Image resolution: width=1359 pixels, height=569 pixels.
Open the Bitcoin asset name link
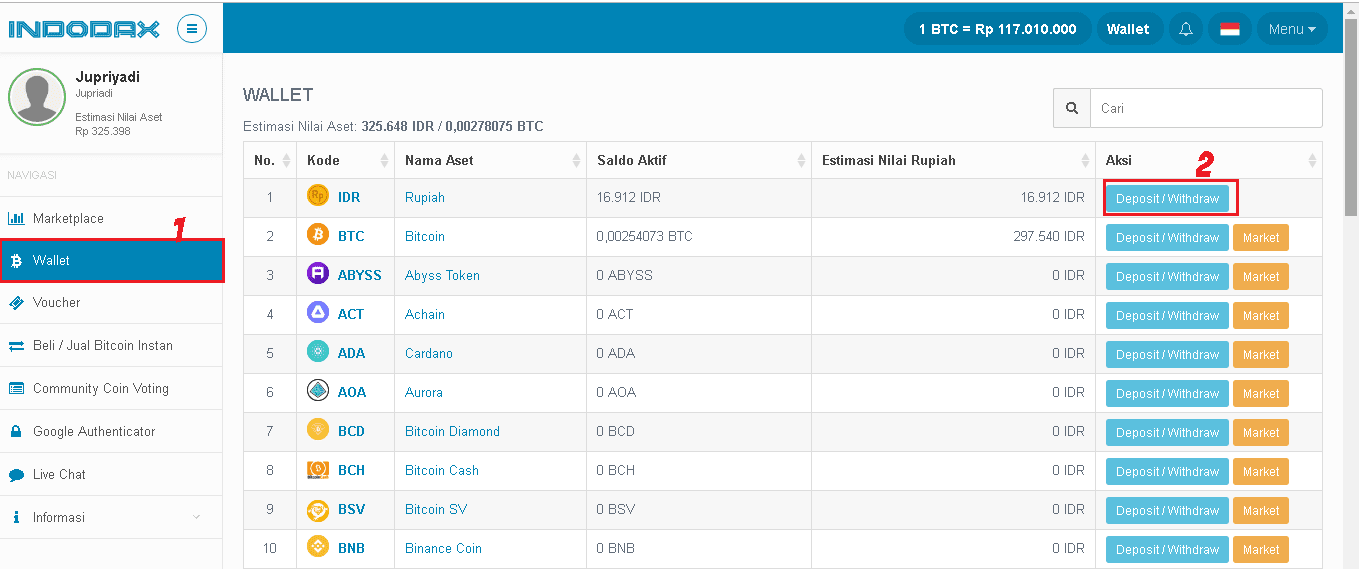[x=425, y=236]
